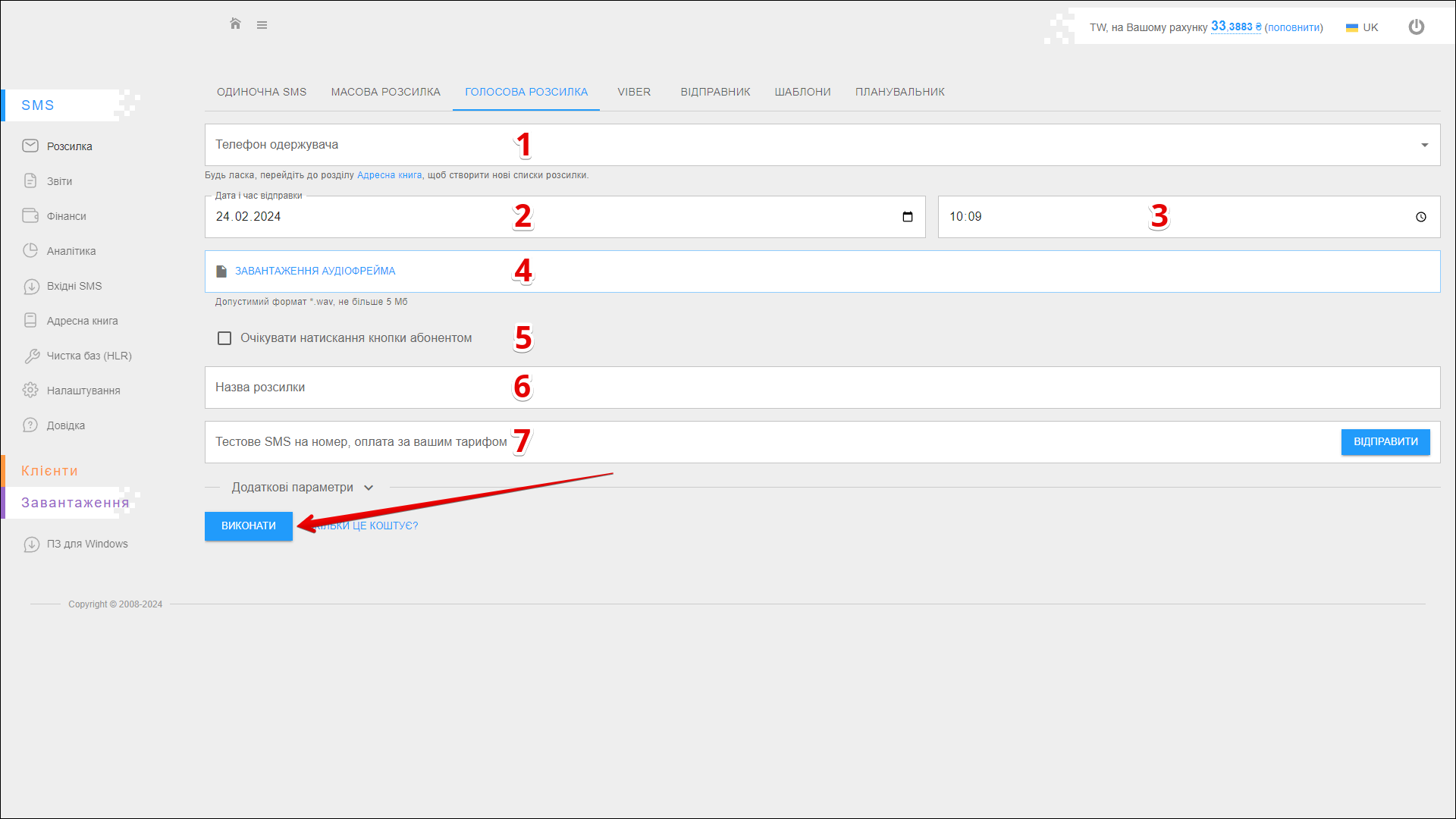Open the Адресна книга hint link
The height and width of the screenshot is (819, 1456).
tap(389, 175)
